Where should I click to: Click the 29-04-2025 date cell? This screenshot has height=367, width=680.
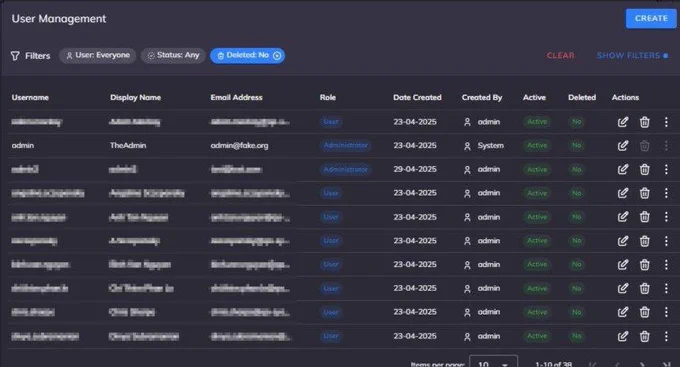415,169
